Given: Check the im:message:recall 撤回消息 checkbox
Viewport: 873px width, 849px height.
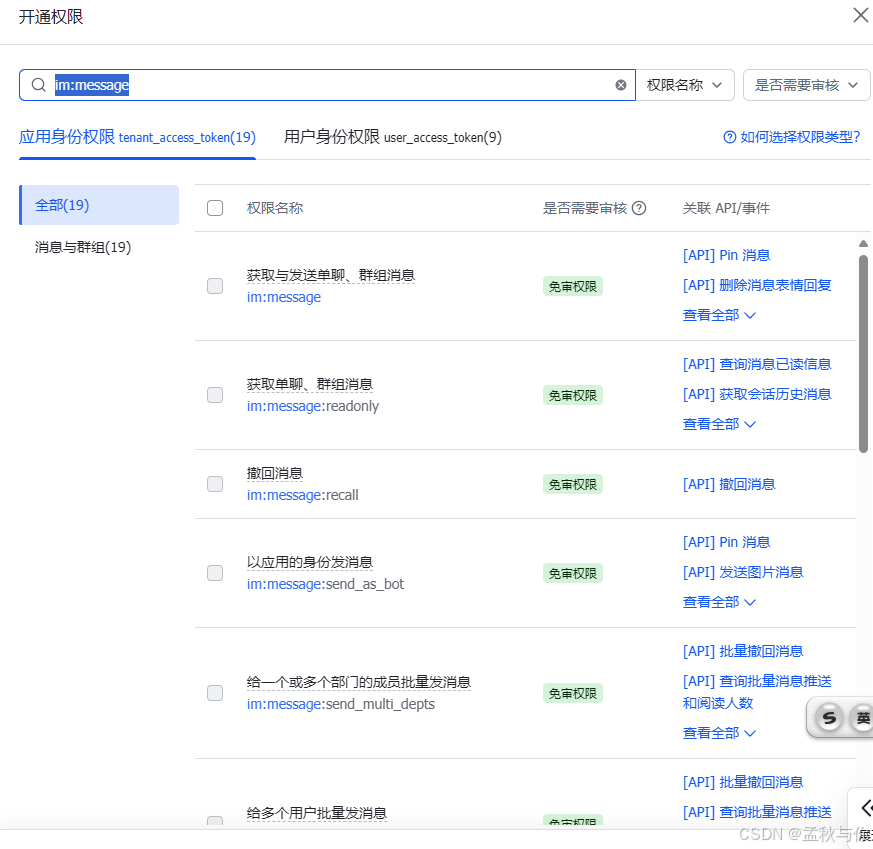Looking at the screenshot, I should [215, 484].
